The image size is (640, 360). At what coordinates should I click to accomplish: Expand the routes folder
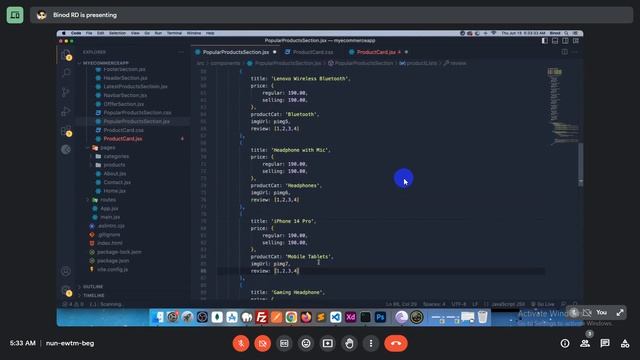[x=108, y=200]
